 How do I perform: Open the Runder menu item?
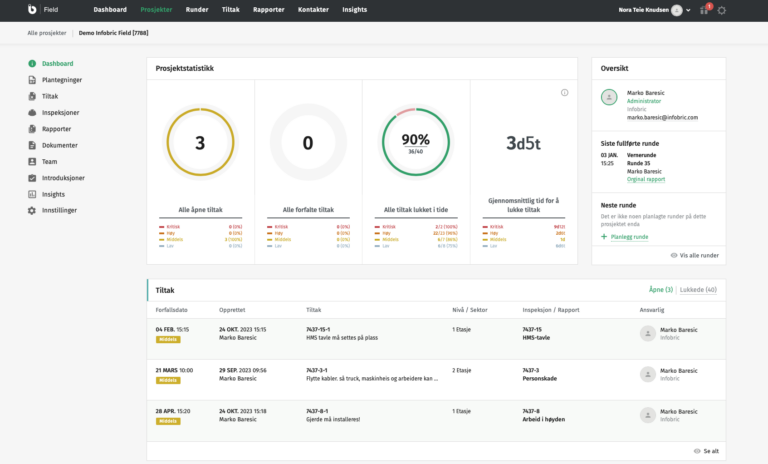click(195, 10)
